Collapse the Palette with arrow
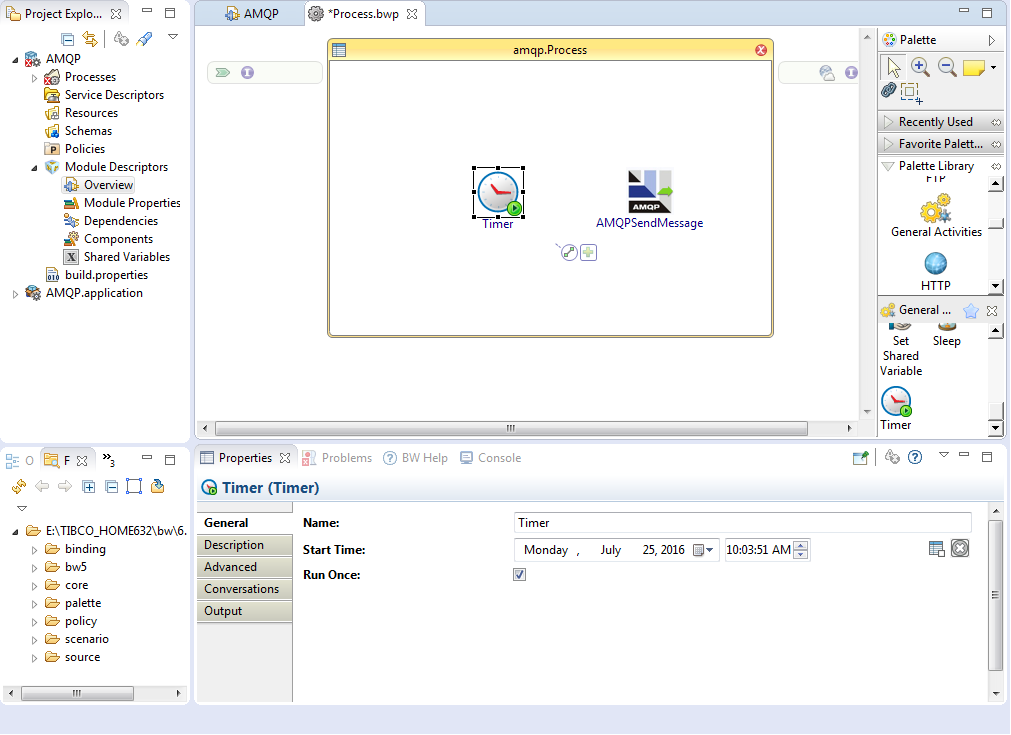The height and width of the screenshot is (735, 1011). (x=992, y=40)
